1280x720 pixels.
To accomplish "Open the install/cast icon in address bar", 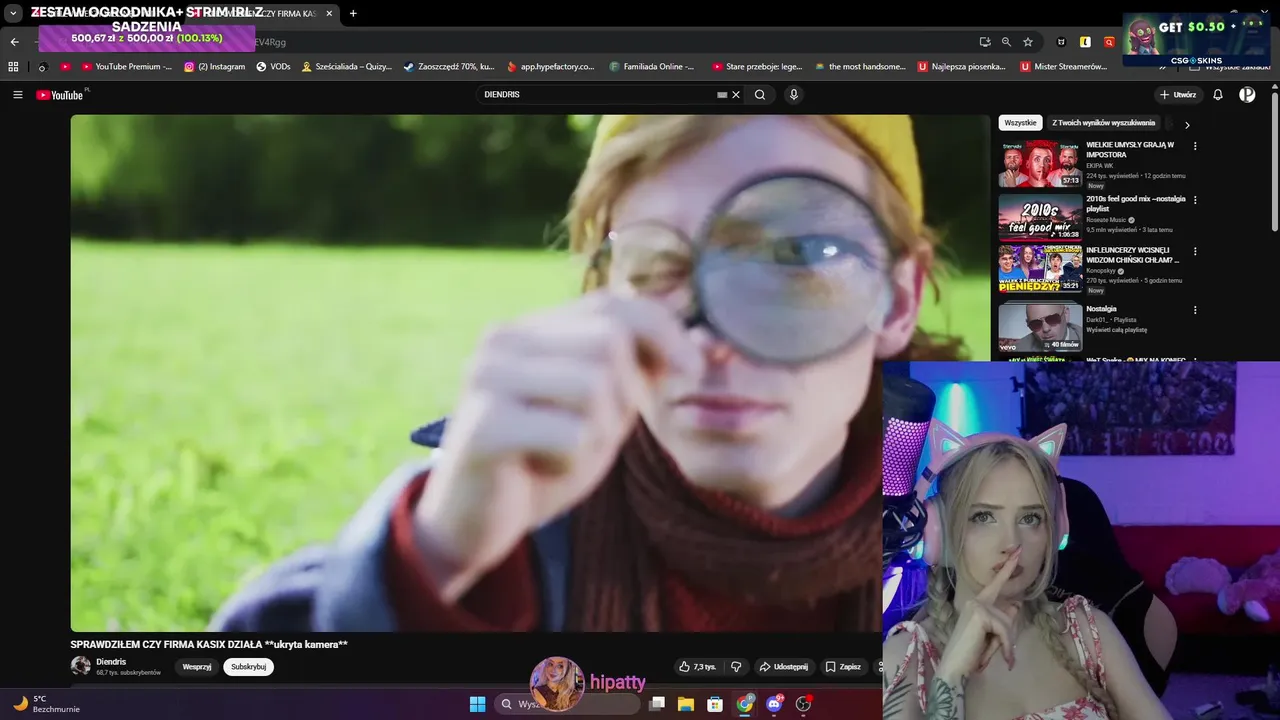I will click(x=985, y=42).
